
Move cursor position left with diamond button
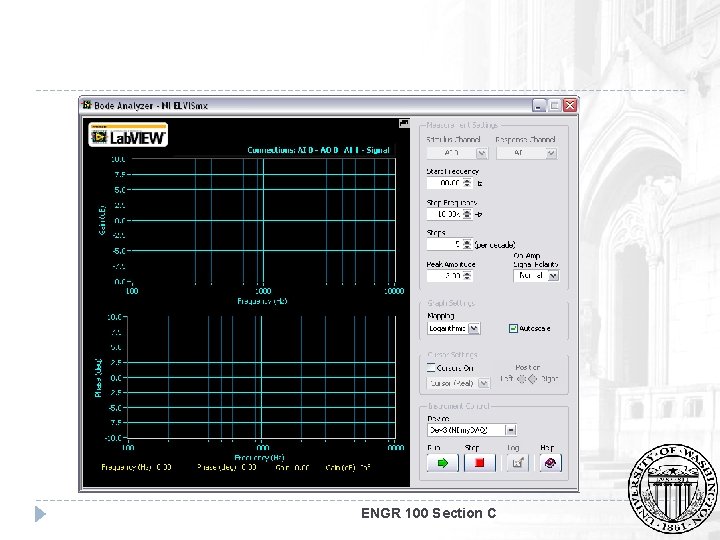click(x=521, y=381)
